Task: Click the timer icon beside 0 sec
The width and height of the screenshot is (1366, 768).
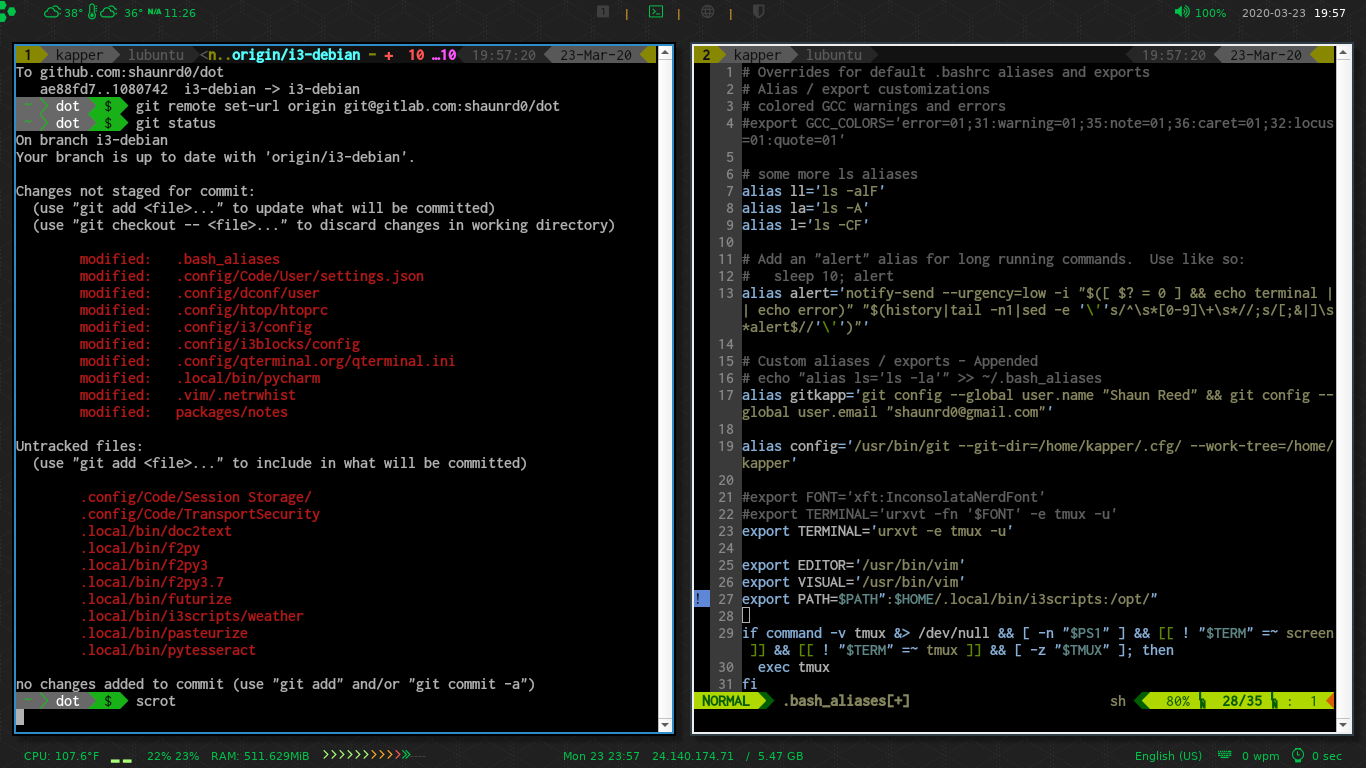Action: pos(1298,756)
